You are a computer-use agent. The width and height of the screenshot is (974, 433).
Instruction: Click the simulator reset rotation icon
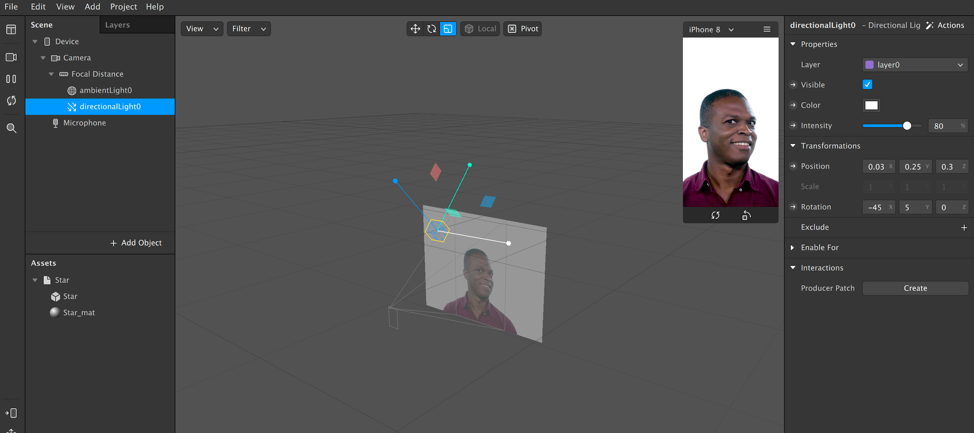tap(715, 215)
